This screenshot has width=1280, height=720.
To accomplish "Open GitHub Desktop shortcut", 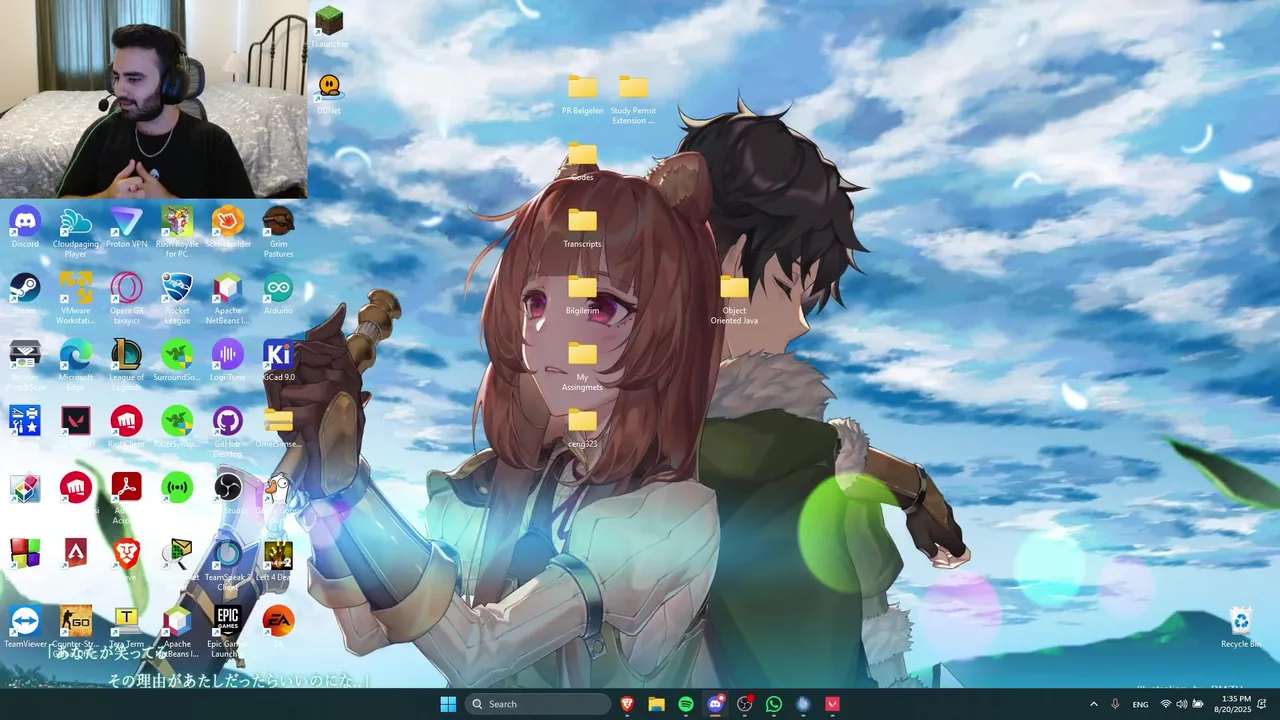I will 228,432.
